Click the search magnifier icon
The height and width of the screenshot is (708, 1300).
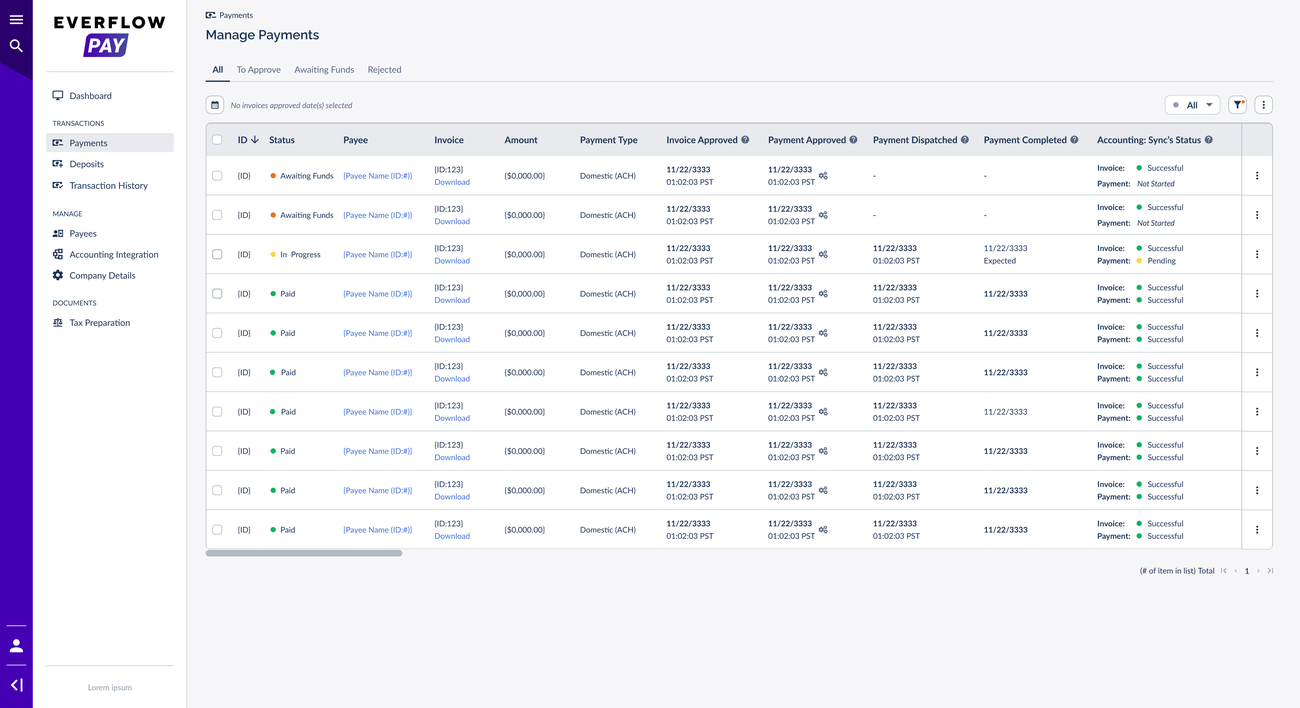click(16, 45)
